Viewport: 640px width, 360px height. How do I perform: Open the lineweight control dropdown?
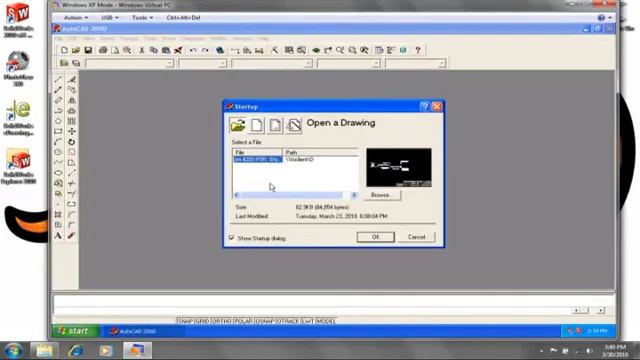pyautogui.click(x=349, y=63)
